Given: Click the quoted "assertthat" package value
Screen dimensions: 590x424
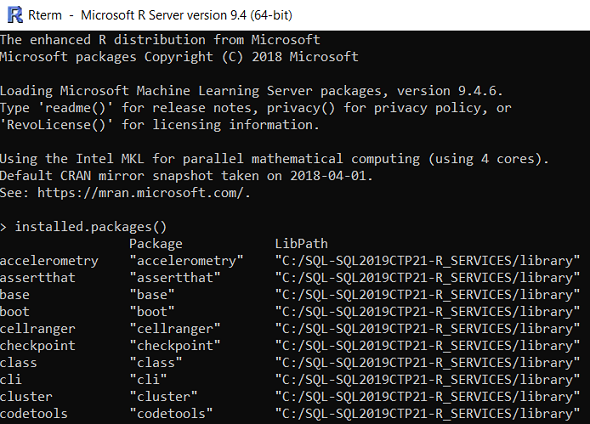Looking at the screenshot, I should [175, 278].
